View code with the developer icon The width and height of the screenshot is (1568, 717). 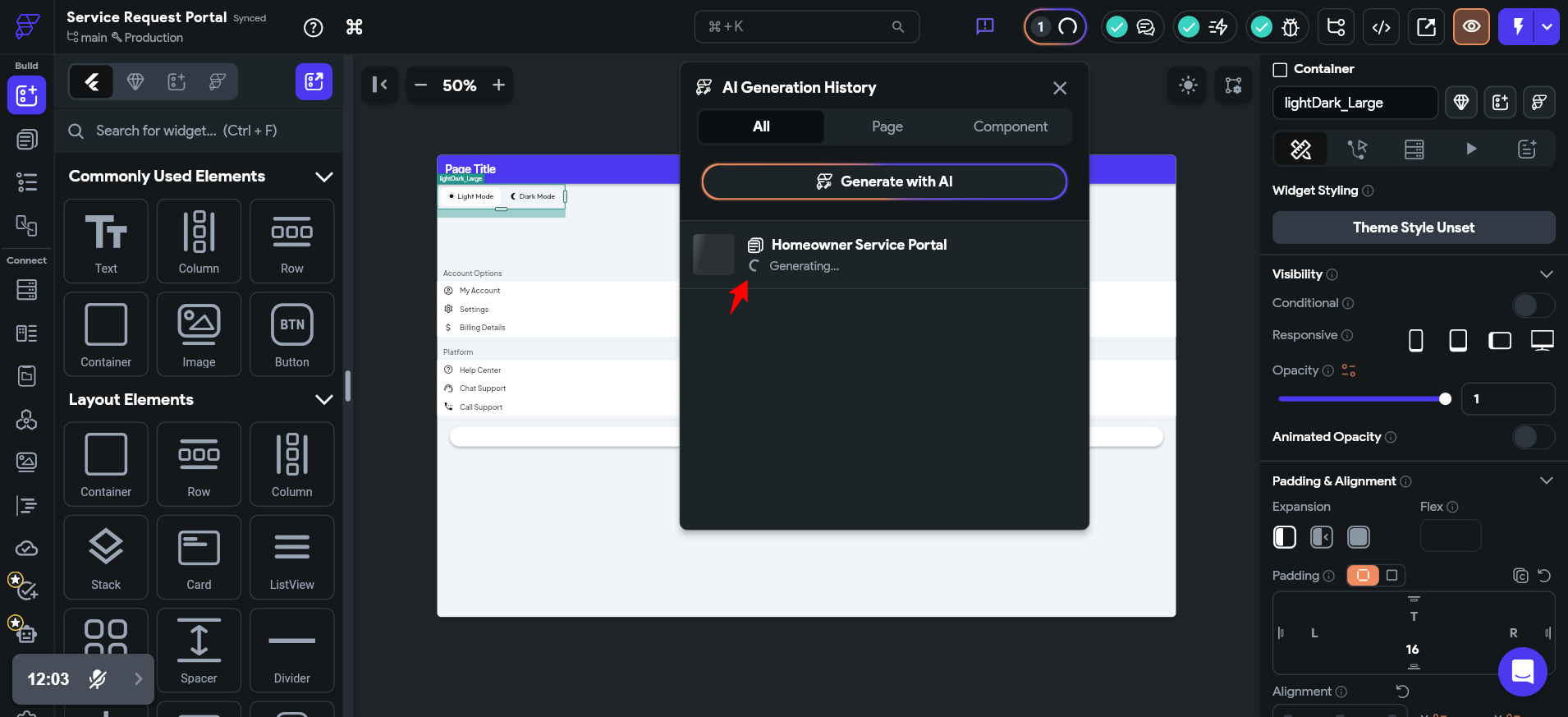point(1382,27)
